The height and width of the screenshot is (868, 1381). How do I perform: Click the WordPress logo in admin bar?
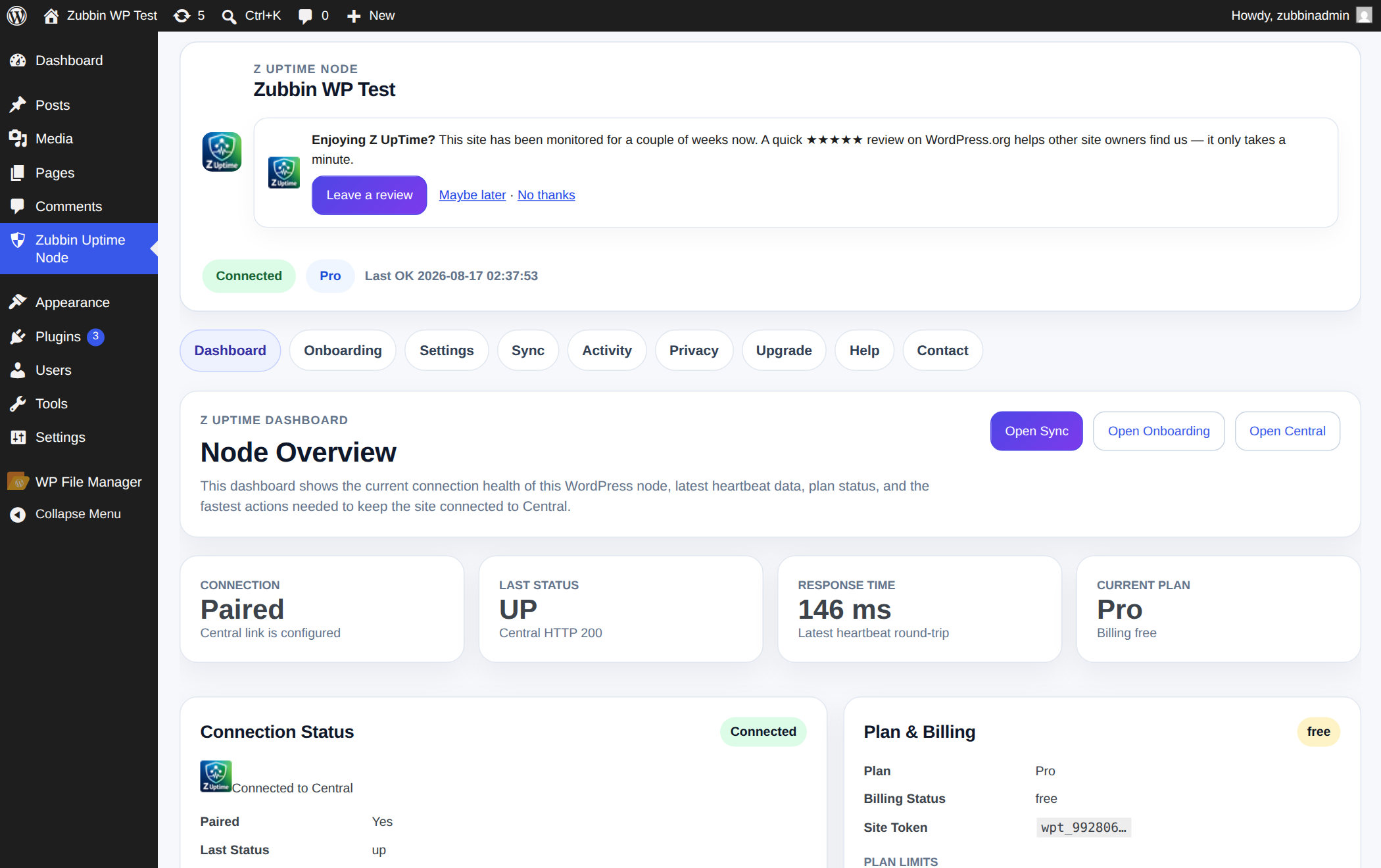16,16
